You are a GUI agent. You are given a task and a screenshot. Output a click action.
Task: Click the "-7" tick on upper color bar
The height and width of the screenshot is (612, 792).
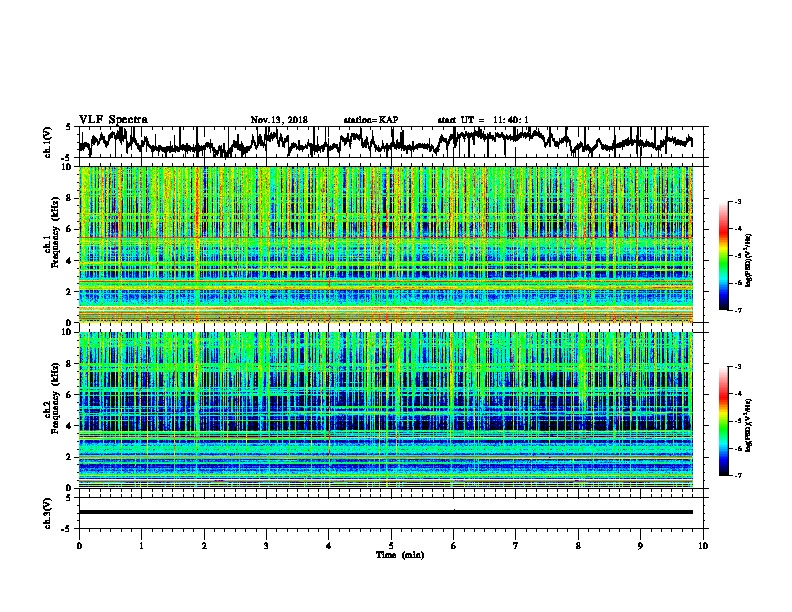click(738, 310)
